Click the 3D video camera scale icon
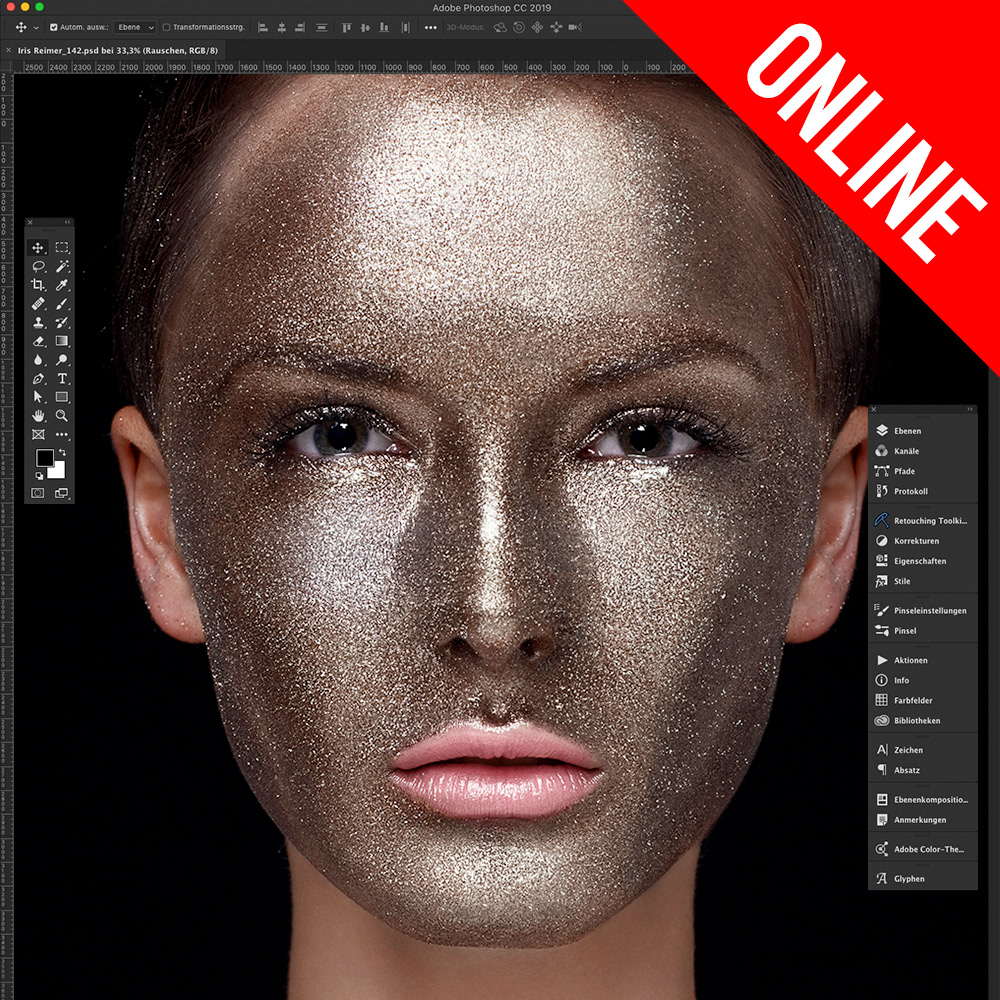1000x1000 pixels. (x=575, y=27)
